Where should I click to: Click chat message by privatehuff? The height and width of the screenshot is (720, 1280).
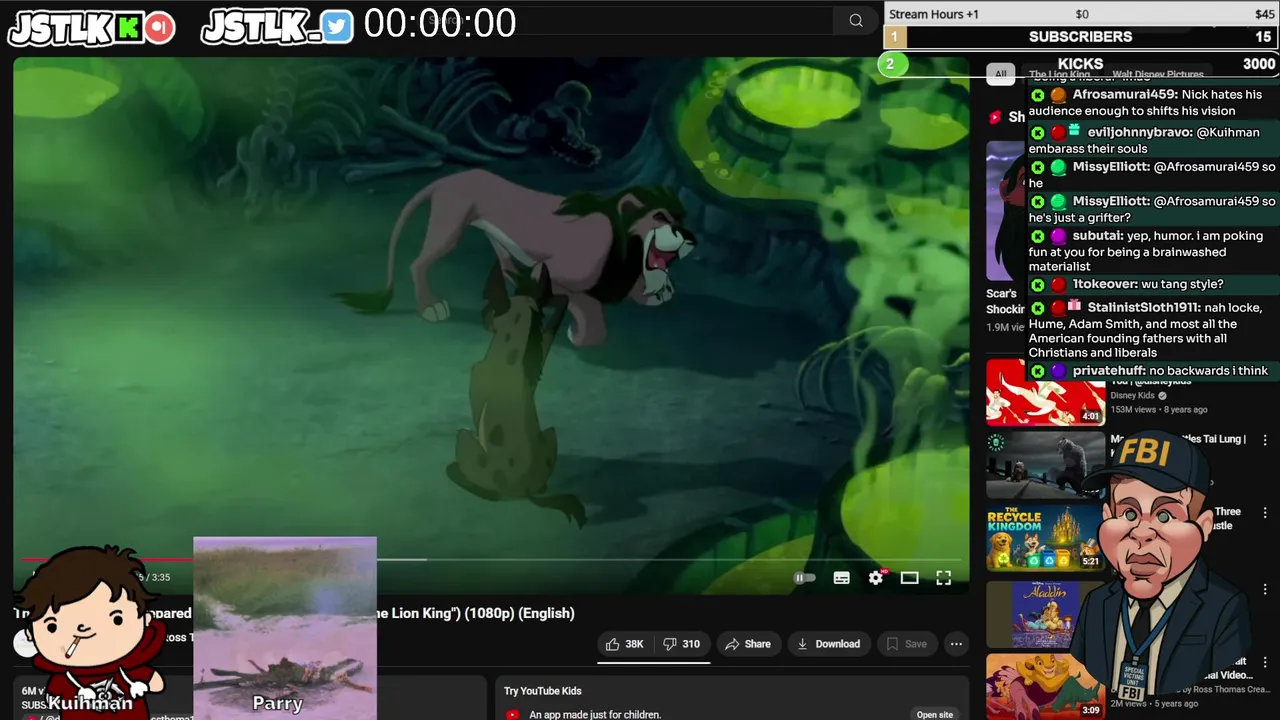point(1152,370)
